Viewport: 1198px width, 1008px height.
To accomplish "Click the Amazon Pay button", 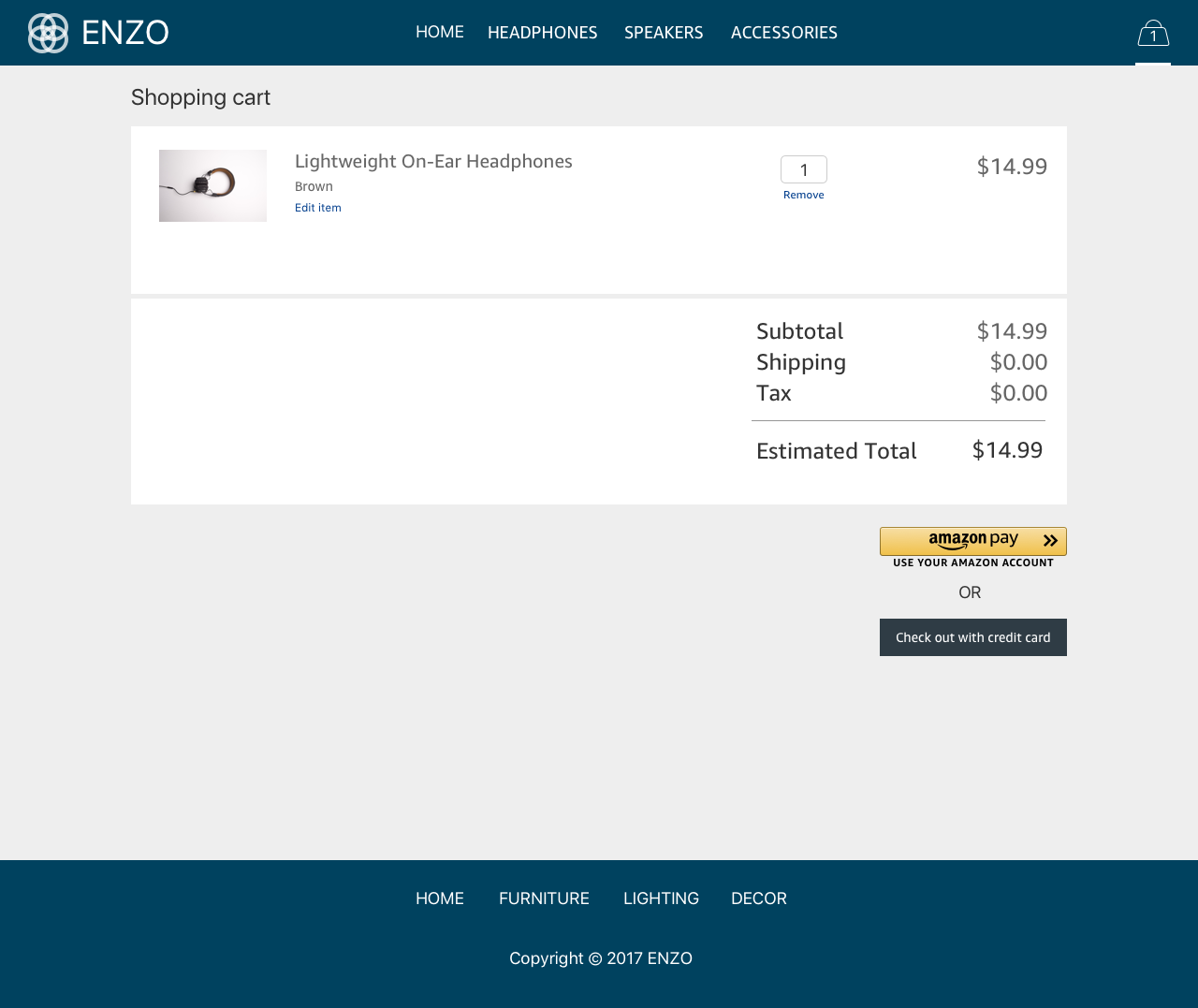I will [x=972, y=541].
